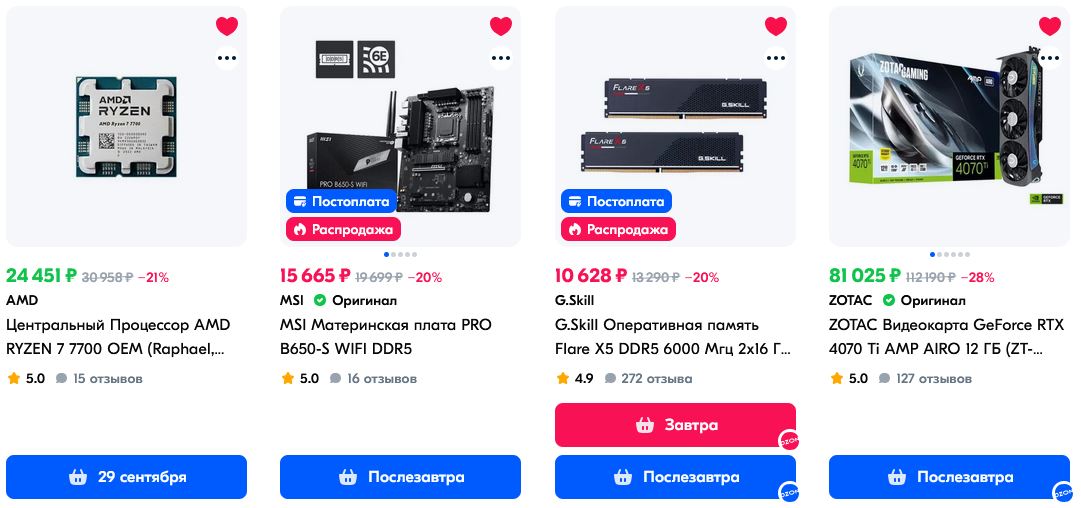Open more options for MSI motherboard
This screenshot has width=1081, height=508.
(501, 58)
